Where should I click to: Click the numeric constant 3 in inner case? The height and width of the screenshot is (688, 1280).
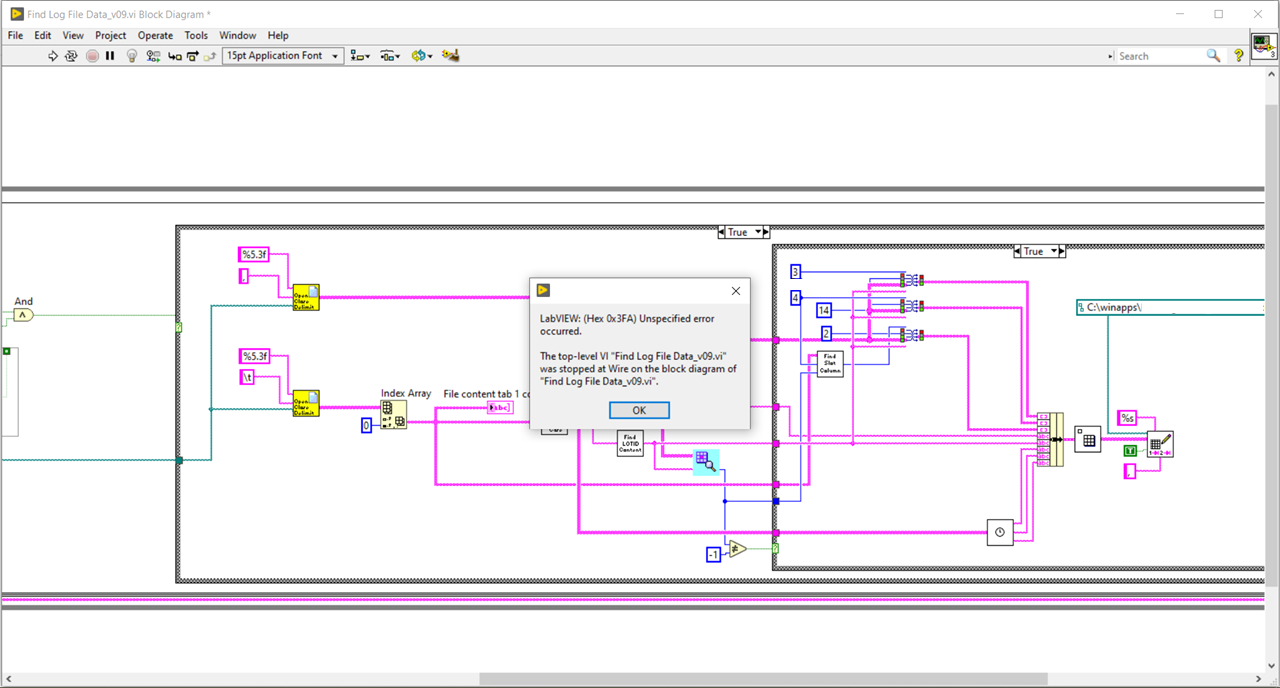(x=796, y=272)
